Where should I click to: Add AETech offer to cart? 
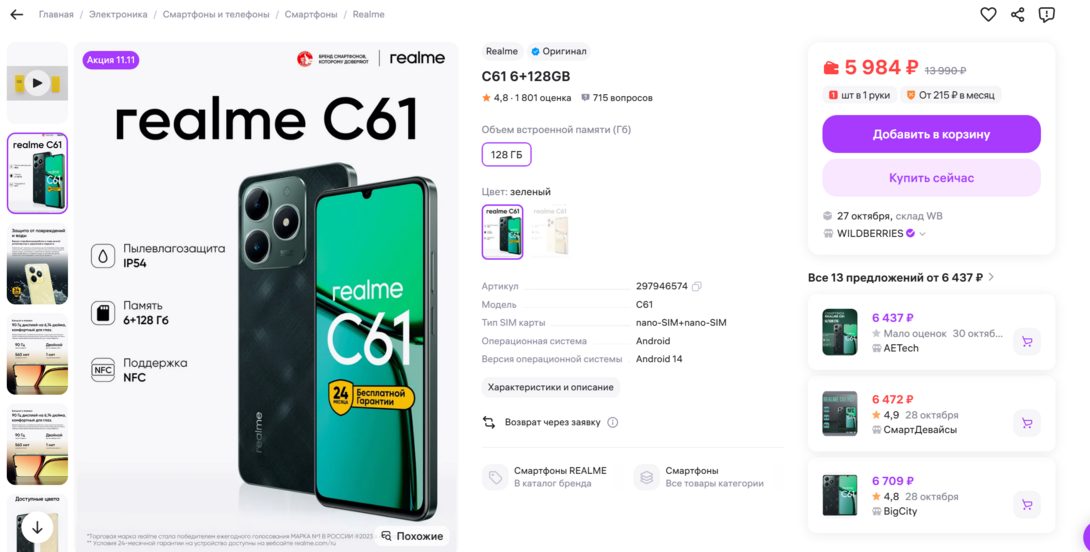[1027, 341]
